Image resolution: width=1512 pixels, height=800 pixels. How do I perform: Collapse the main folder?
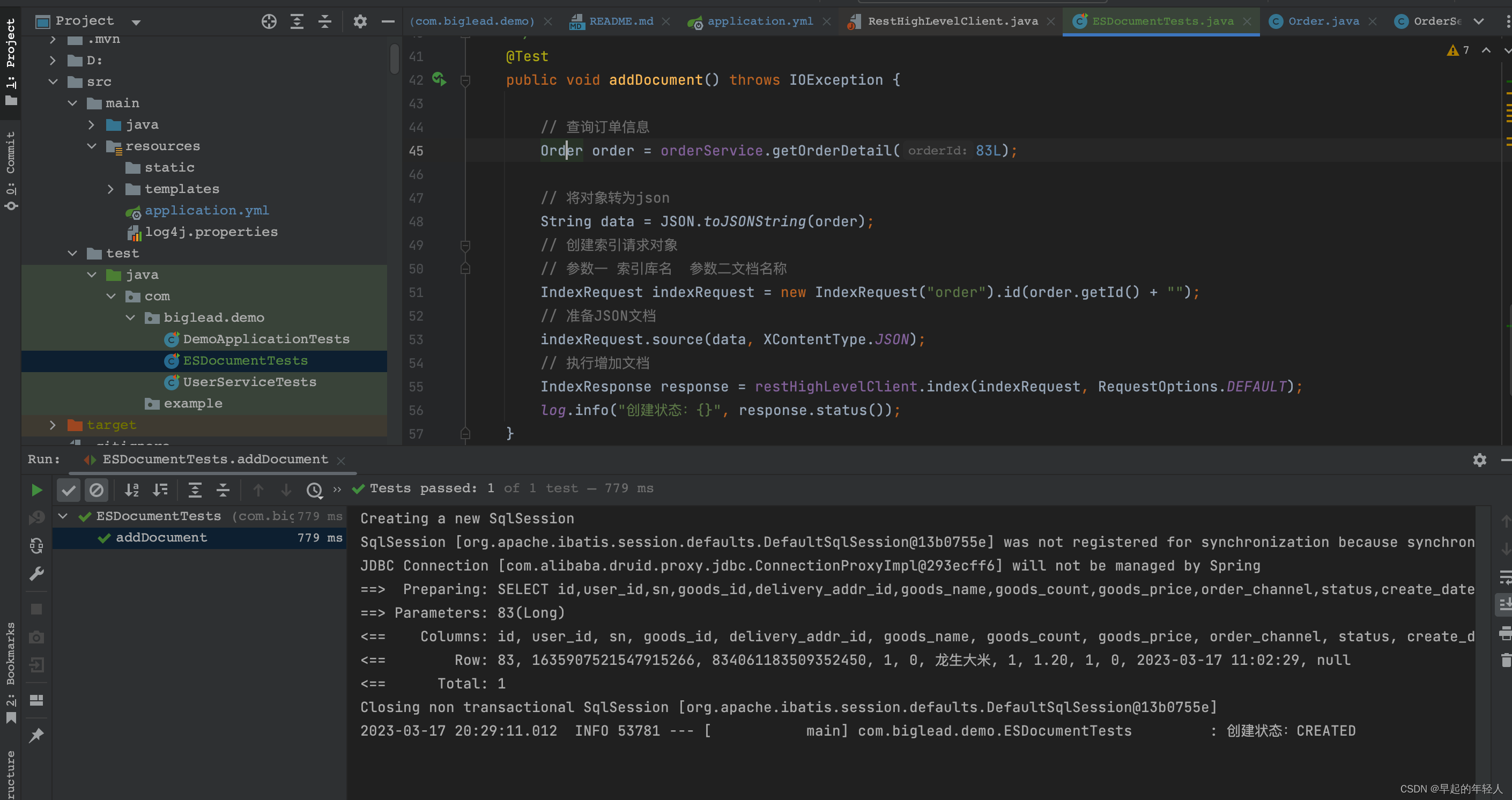point(72,103)
